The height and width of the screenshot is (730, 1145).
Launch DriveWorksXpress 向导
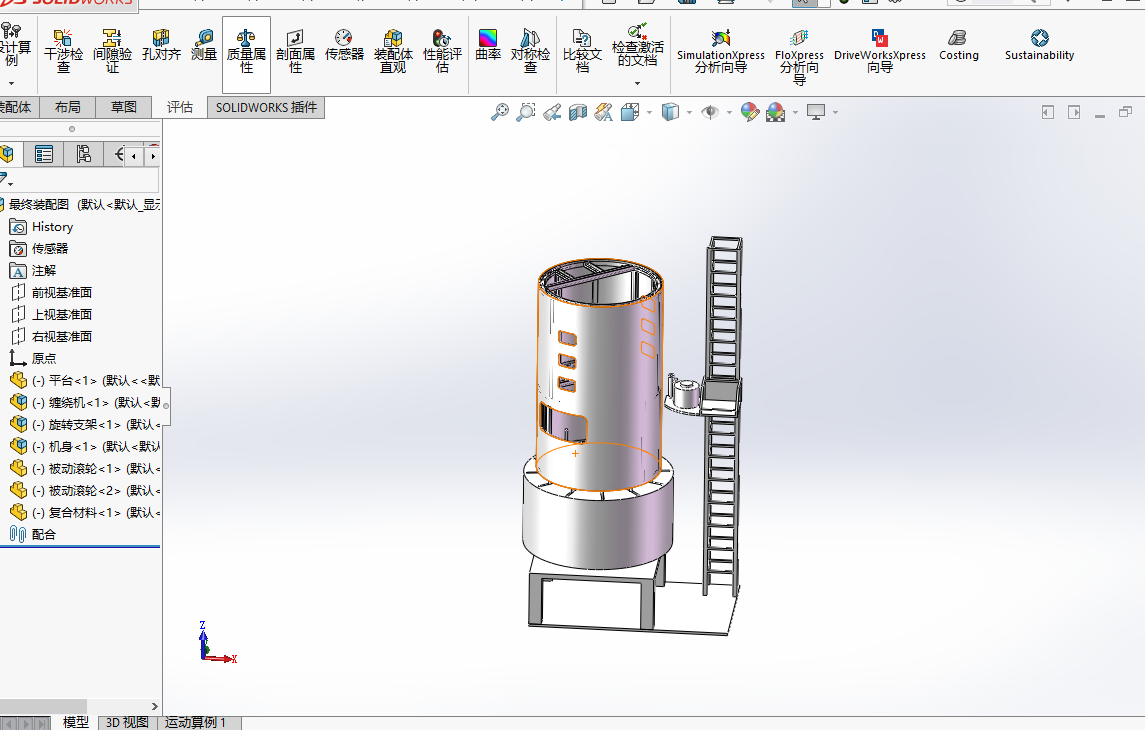pos(879,52)
